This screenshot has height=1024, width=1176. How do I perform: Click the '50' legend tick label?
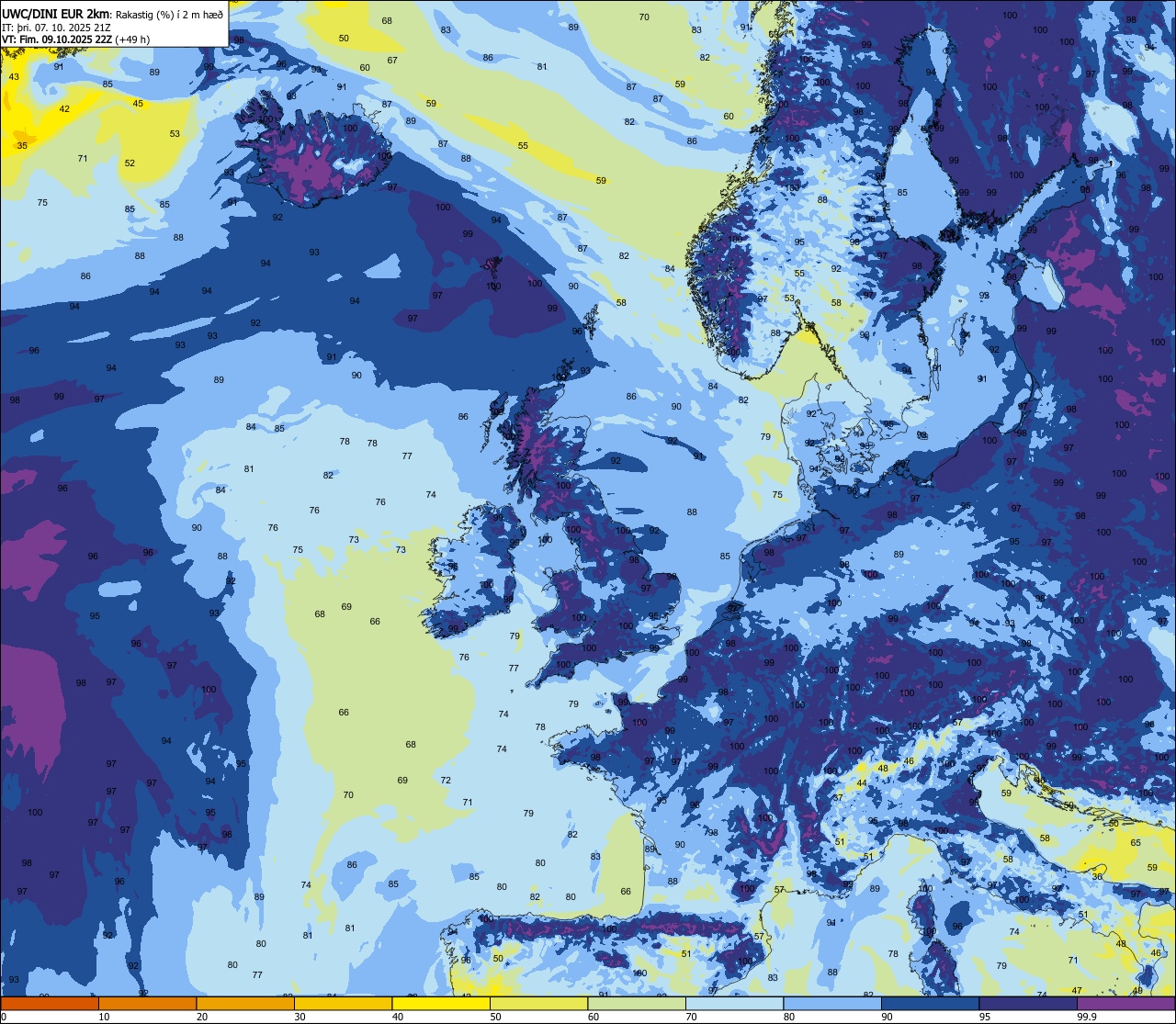496,1017
